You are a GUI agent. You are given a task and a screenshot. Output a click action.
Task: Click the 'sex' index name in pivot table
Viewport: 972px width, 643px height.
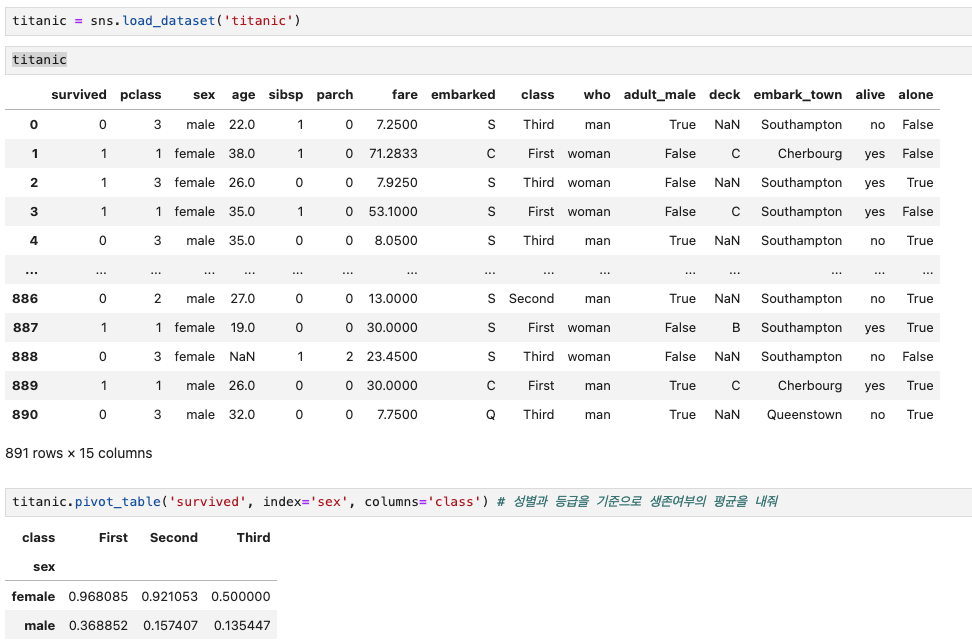(44, 567)
